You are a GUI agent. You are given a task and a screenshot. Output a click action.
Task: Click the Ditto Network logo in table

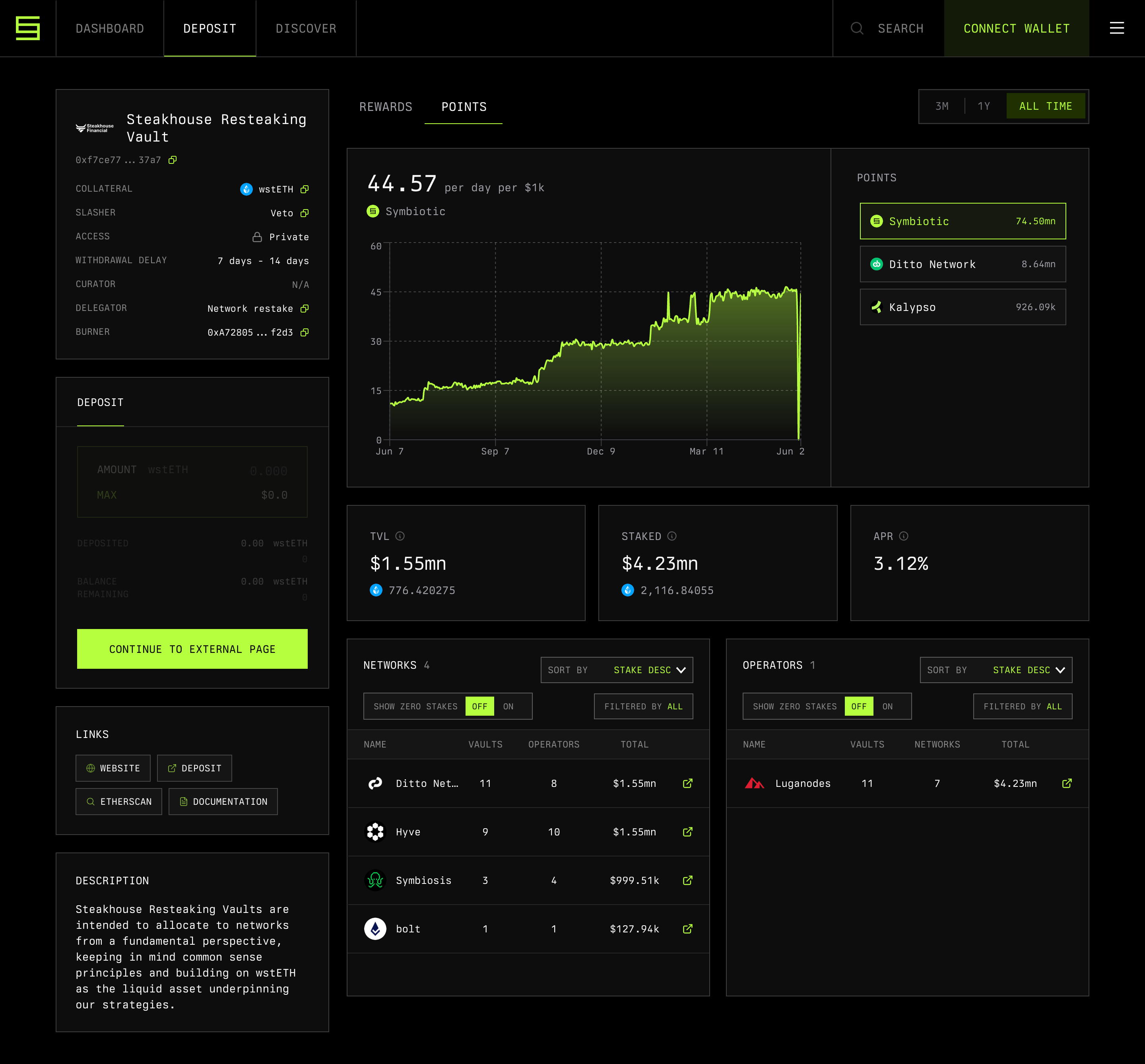tap(375, 783)
